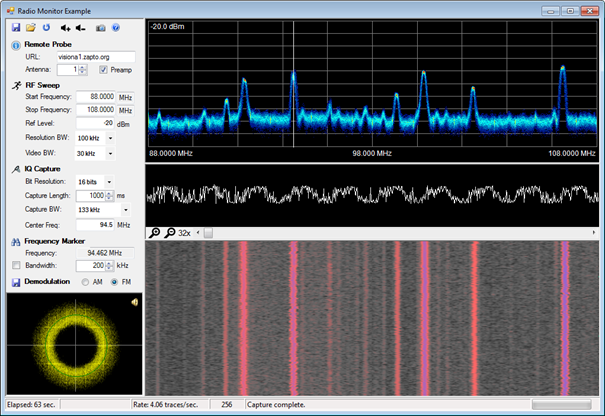
Task: Open the Resolution BW dropdown
Action: pyautogui.click(x=110, y=138)
